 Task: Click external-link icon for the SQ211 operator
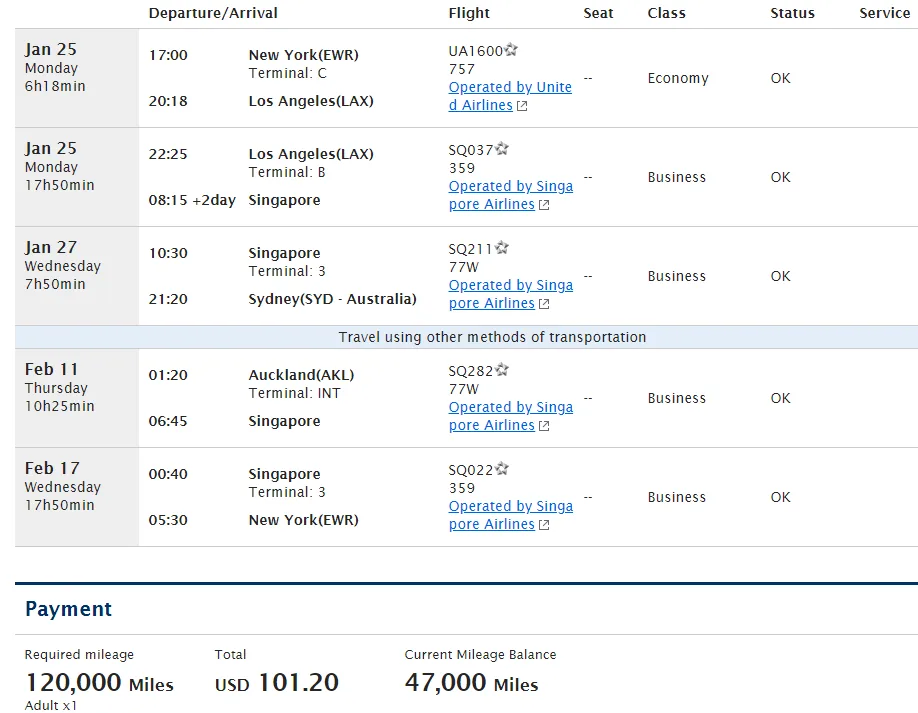pos(544,304)
